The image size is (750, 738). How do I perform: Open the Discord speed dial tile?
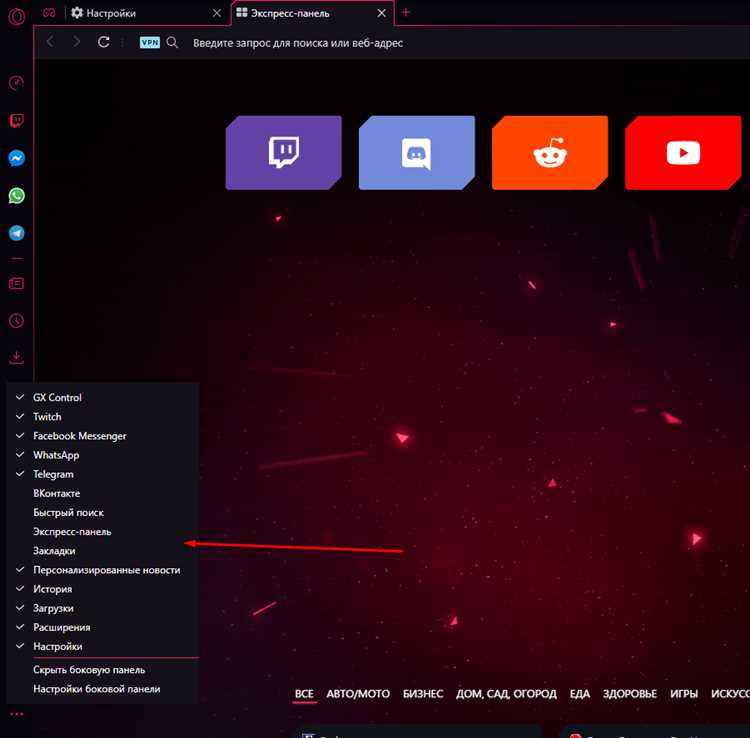(x=417, y=153)
